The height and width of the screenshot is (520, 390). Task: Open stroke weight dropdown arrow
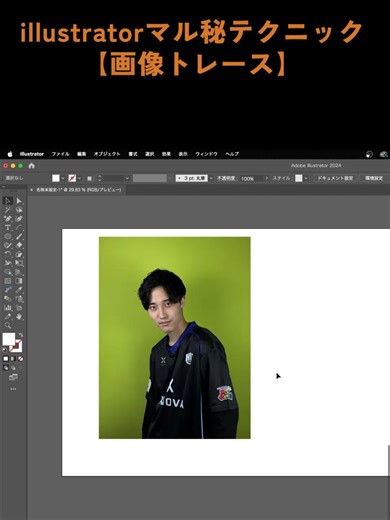tap(127, 178)
